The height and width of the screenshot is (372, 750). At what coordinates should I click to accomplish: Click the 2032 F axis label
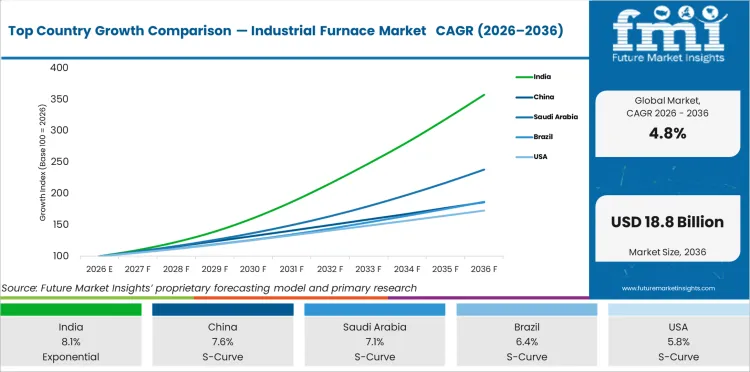[x=330, y=269]
